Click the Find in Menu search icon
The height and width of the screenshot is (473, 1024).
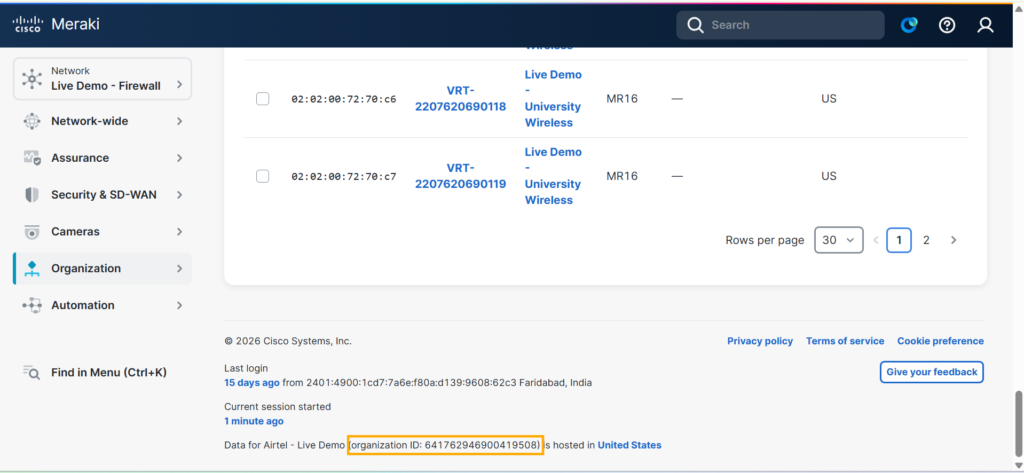[x=31, y=372]
